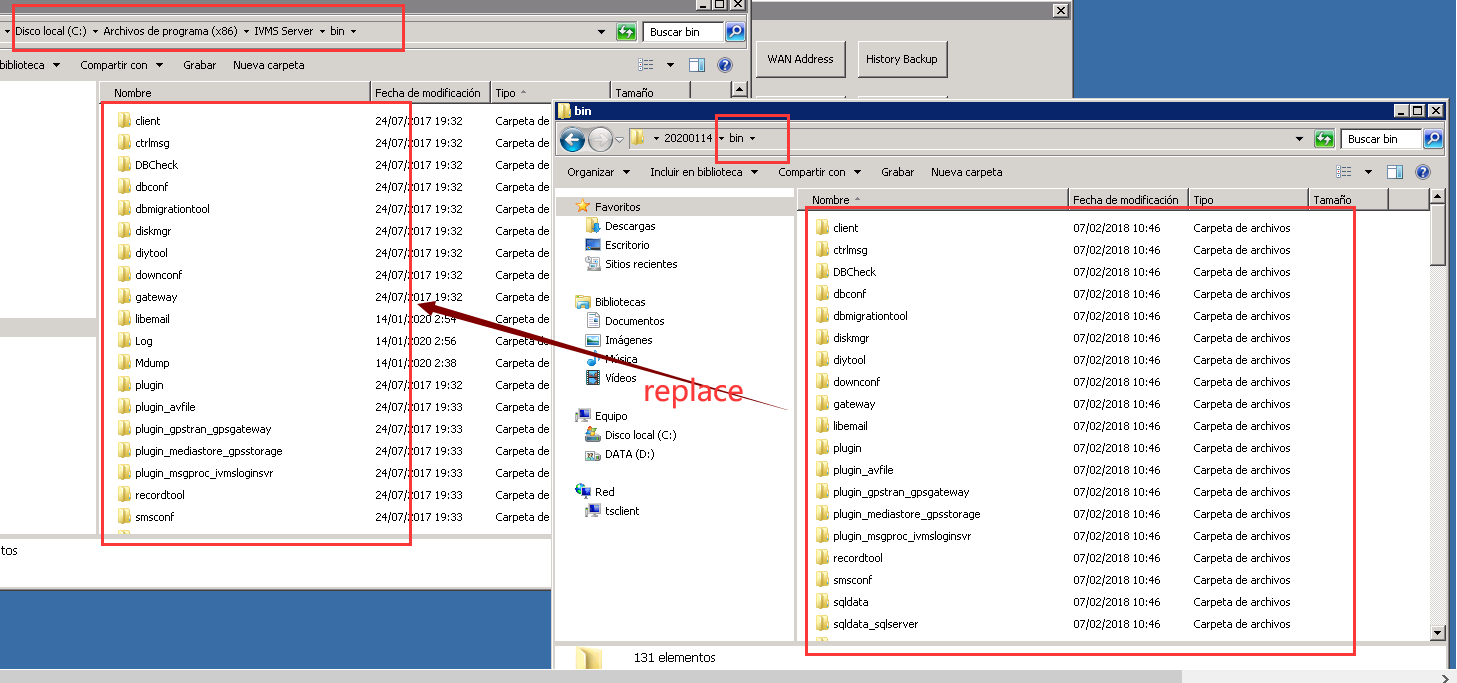Click the refresh icon in the IVMS Server window
Screen dimensions: 1457x683
tap(626, 32)
